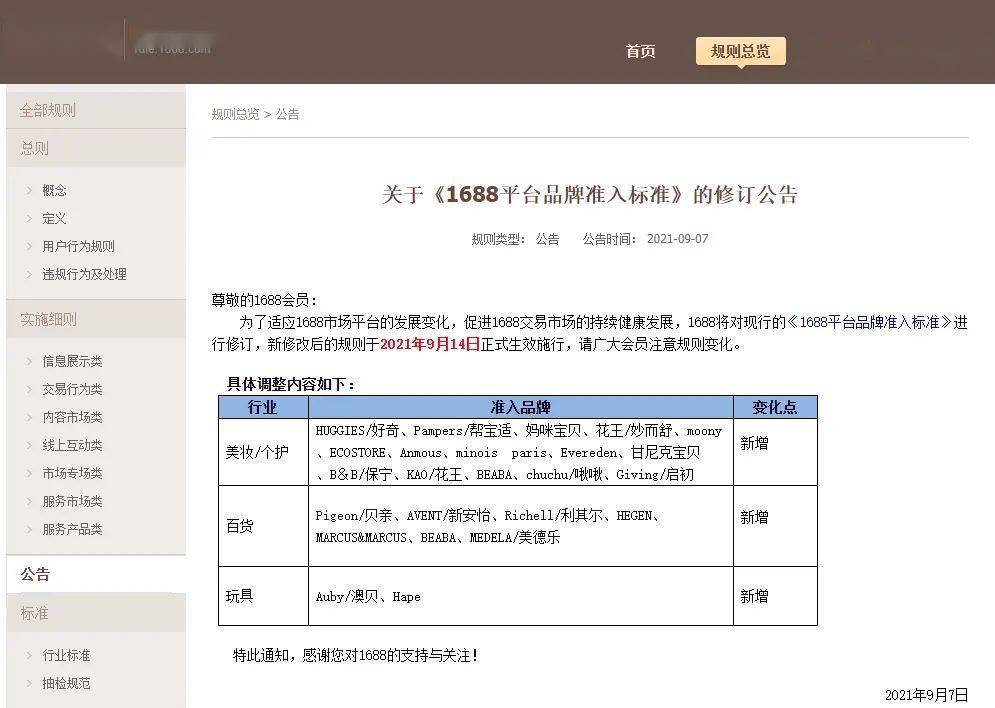995x708 pixels.
Task: Open the 首页 navigation tab
Action: (x=640, y=51)
